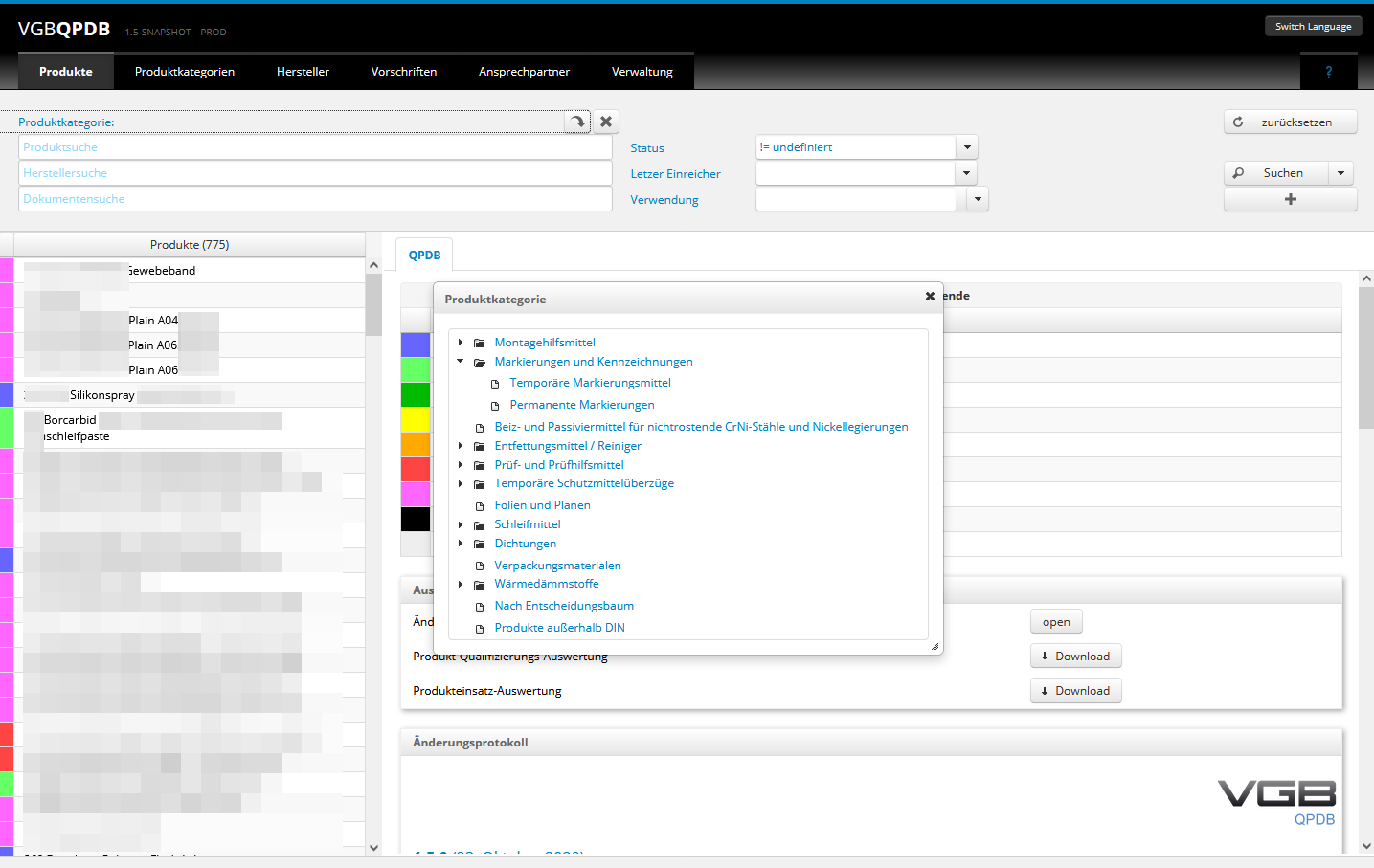Select Produkte außerhalb DIN category
The width and height of the screenshot is (1374, 868).
tap(559, 628)
